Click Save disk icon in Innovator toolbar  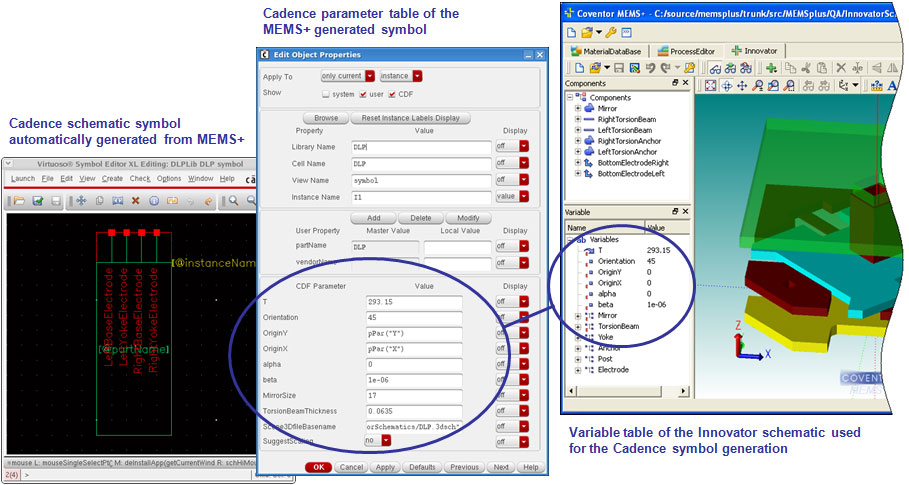click(x=619, y=68)
